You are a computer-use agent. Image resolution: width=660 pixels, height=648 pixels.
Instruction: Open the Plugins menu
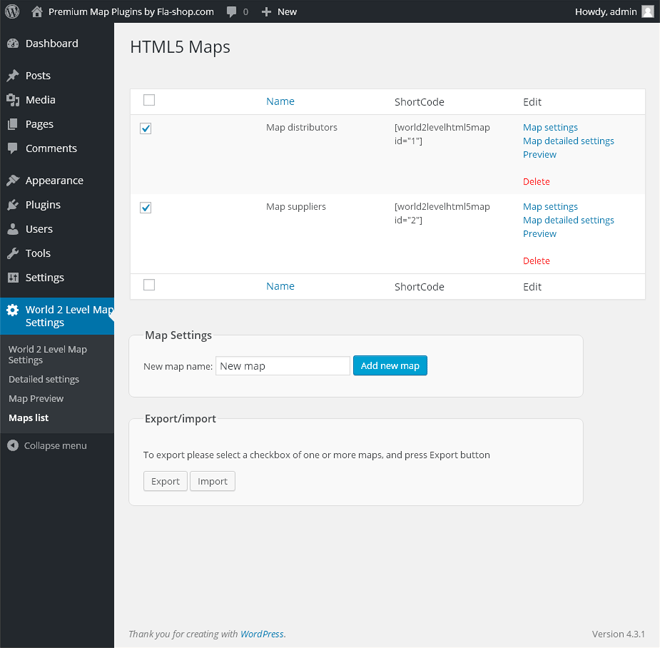pyautogui.click(x=43, y=205)
